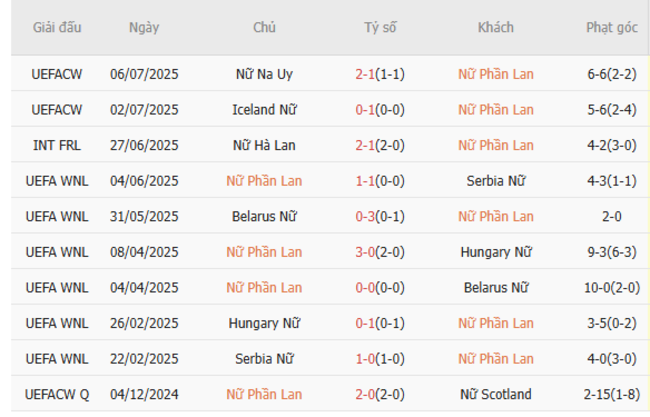Click the 2-1(1-1) score on 06/07/2025

[x=379, y=74]
